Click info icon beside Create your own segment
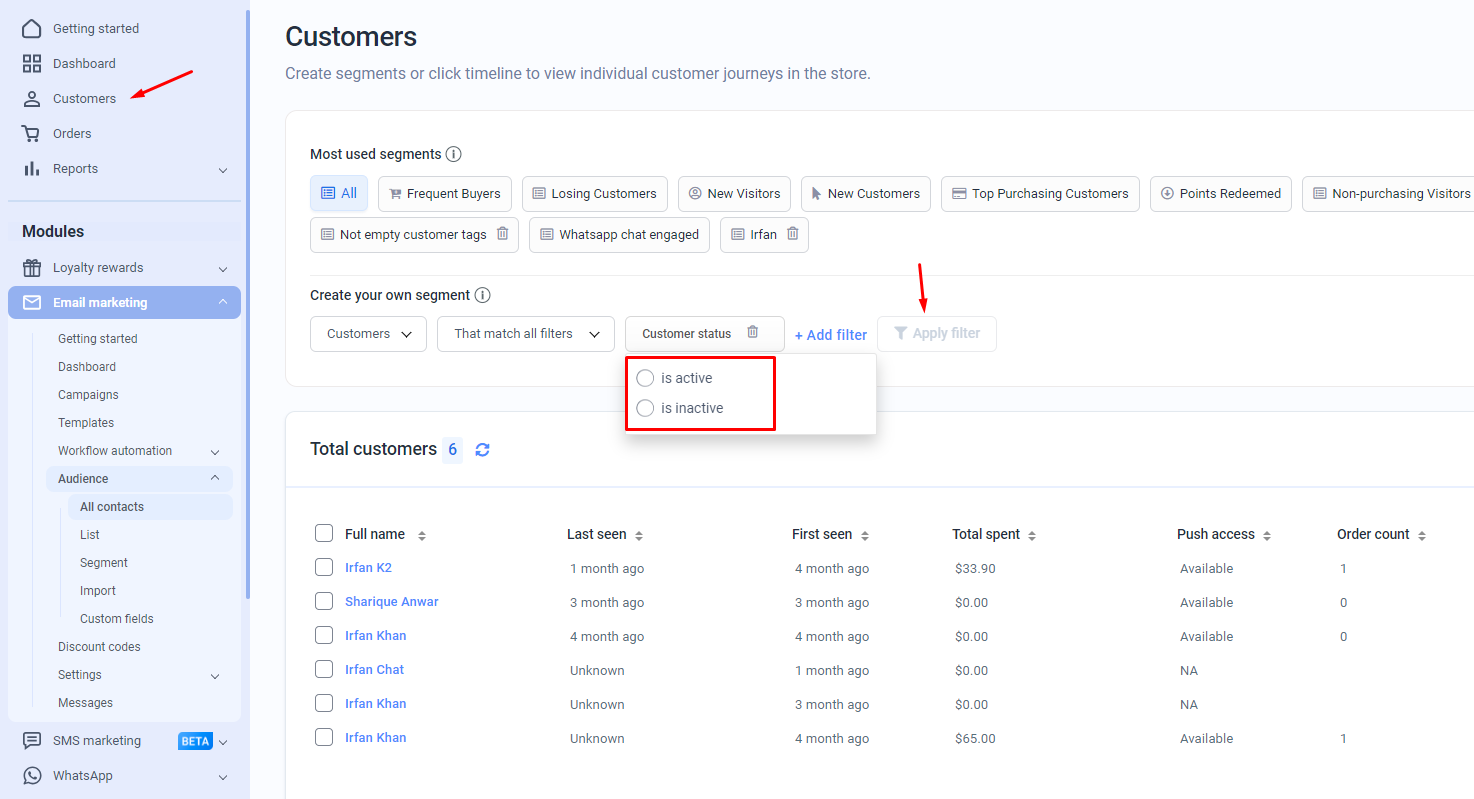The height and width of the screenshot is (799, 1474). point(482,295)
